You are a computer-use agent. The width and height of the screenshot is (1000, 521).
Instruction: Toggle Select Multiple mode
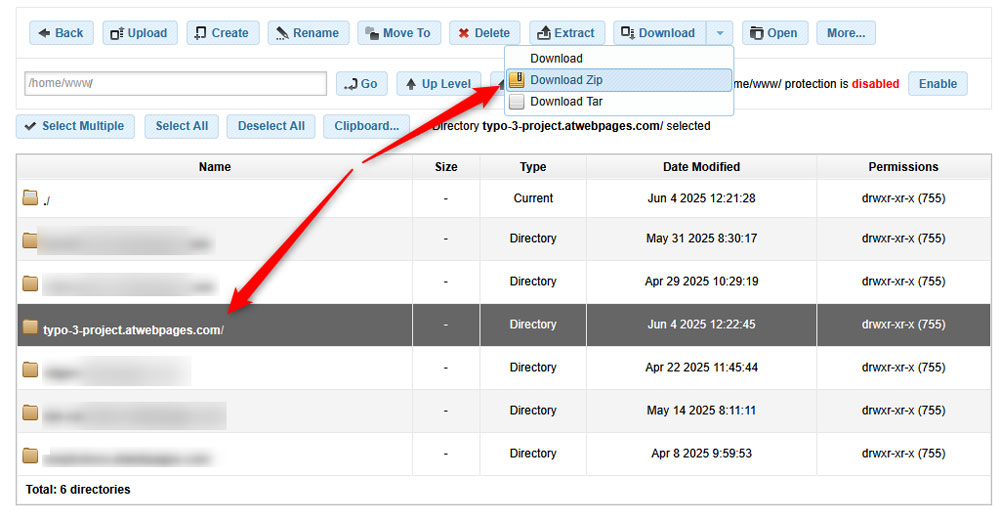(x=75, y=126)
